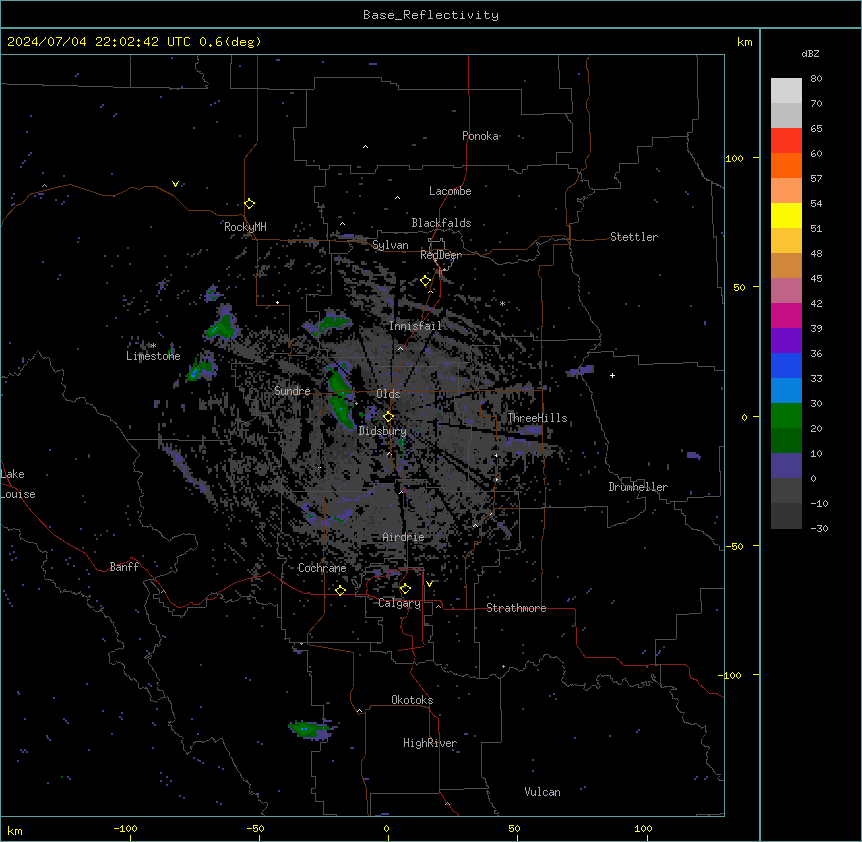This screenshot has height=842, width=862.
Task: Click the Sylvan label
Action: point(390,245)
